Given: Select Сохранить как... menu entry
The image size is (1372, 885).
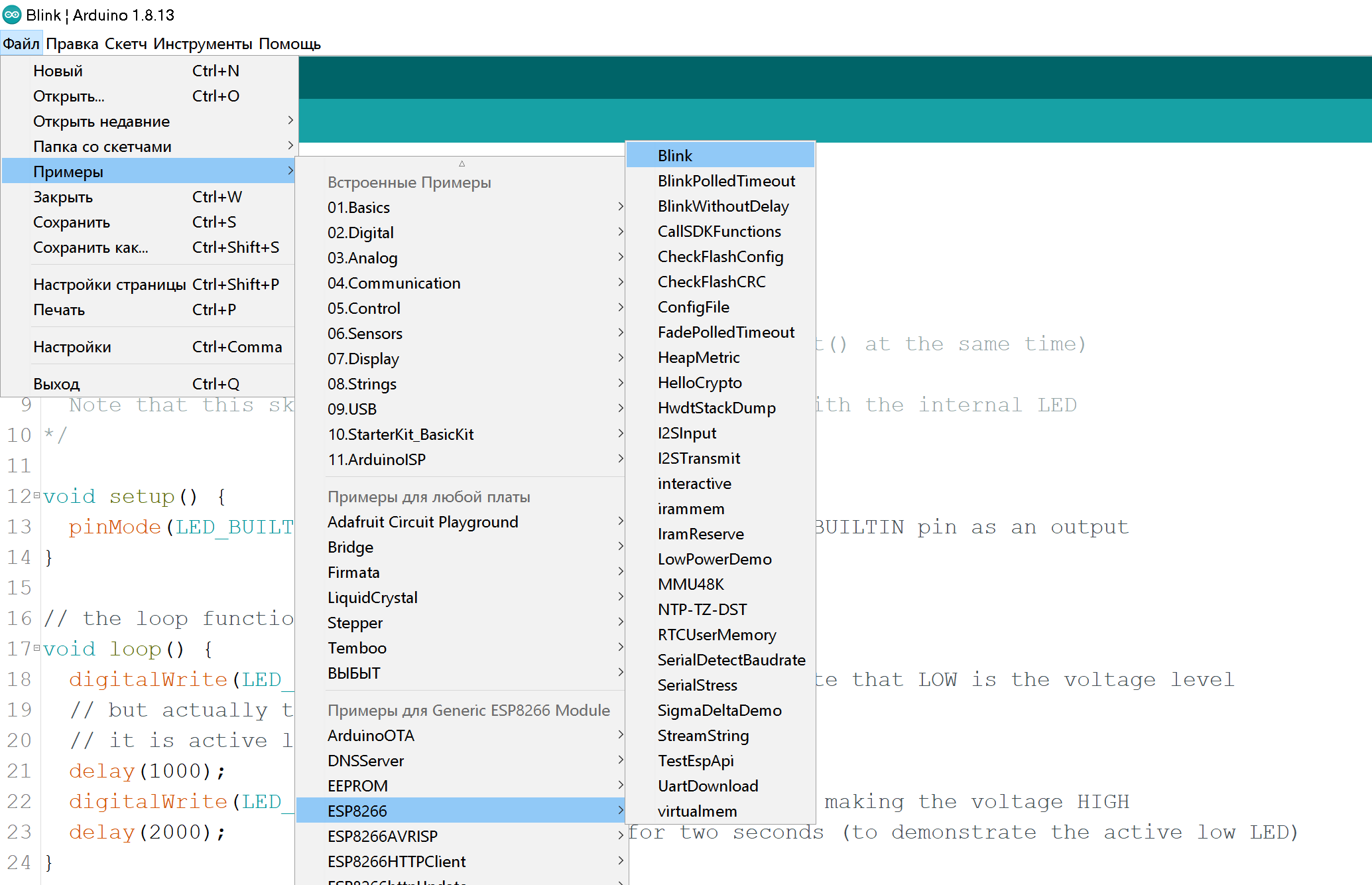Looking at the screenshot, I should click(91, 247).
